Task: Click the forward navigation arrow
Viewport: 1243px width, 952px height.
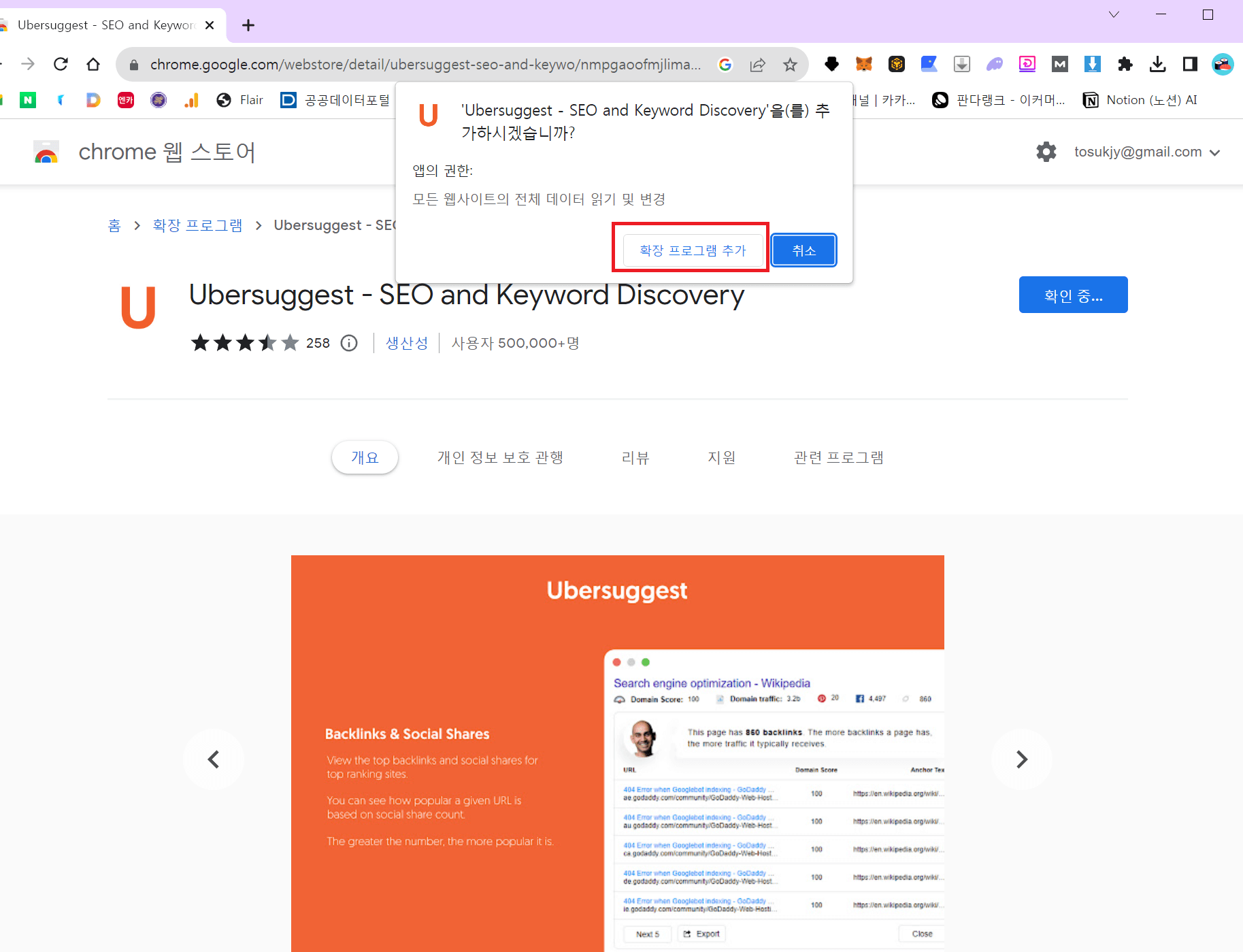Action: [28, 64]
